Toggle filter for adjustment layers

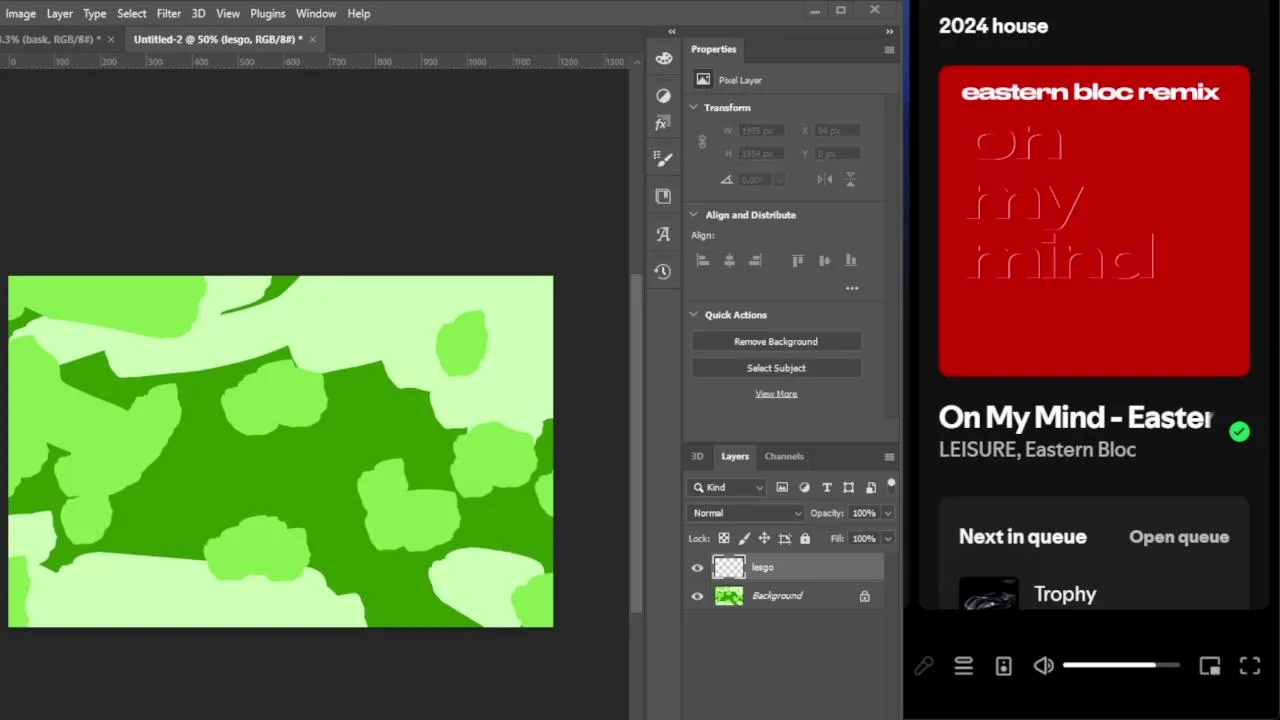click(x=804, y=487)
